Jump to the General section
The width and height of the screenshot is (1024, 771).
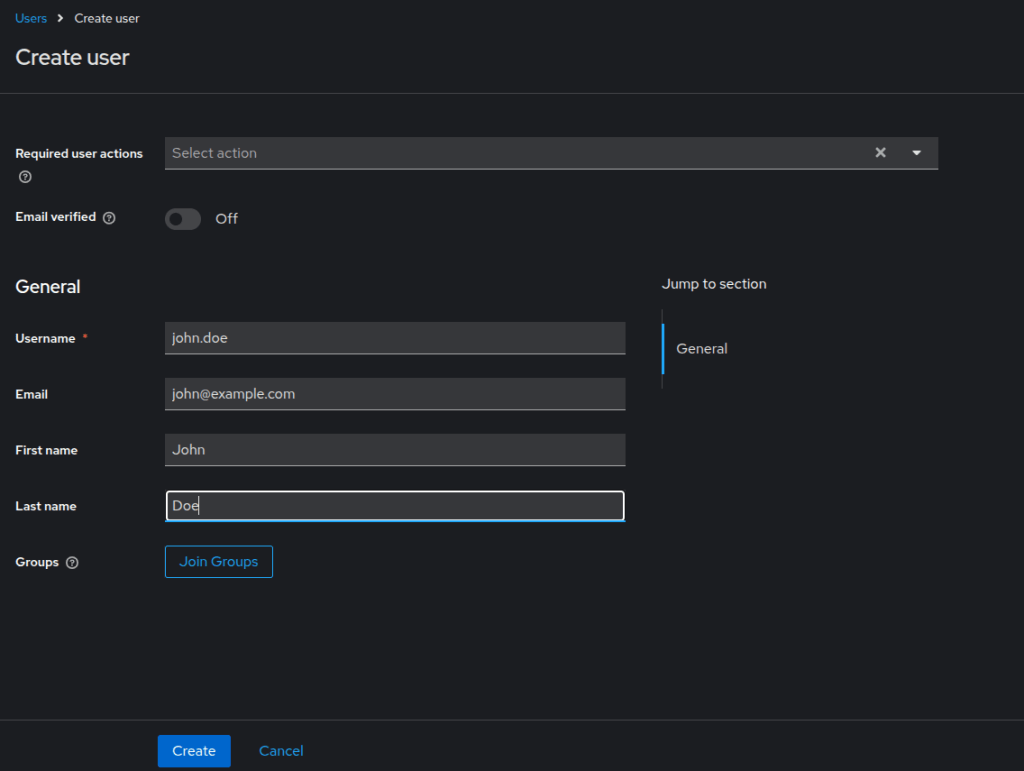click(701, 348)
